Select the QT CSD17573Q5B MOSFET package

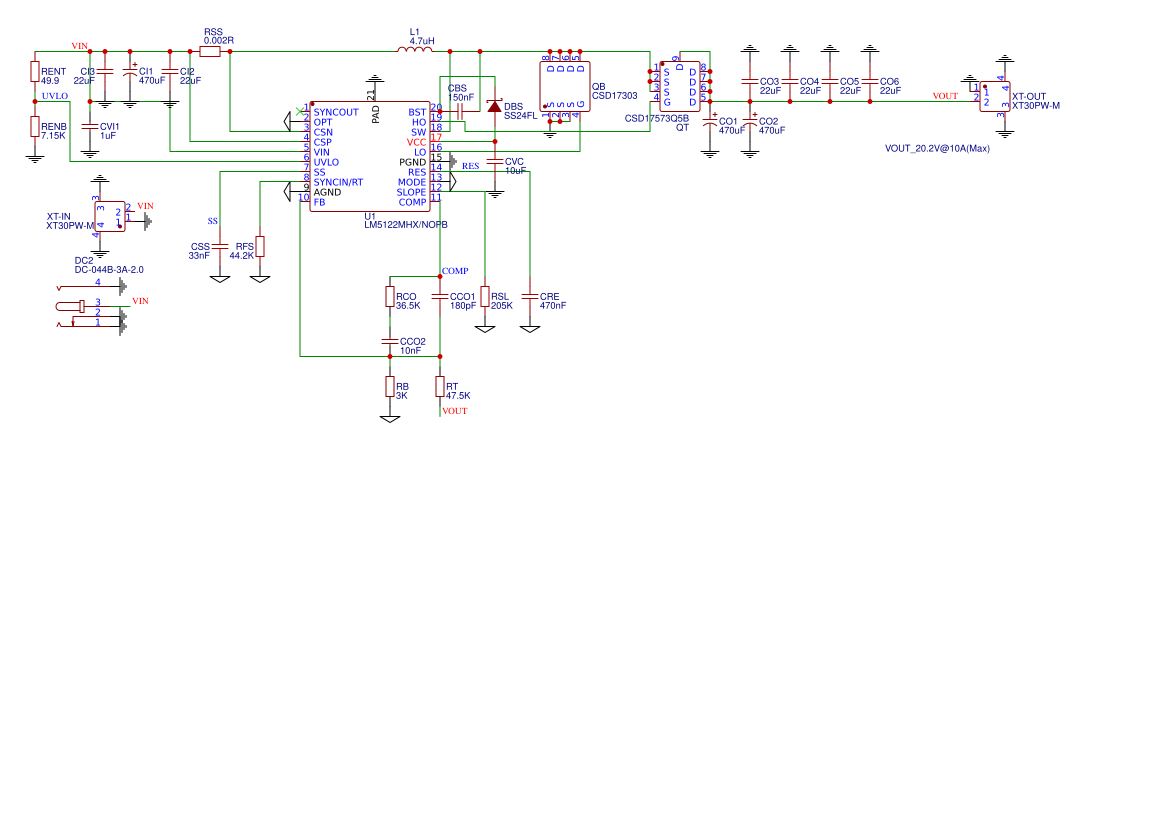click(x=680, y=86)
